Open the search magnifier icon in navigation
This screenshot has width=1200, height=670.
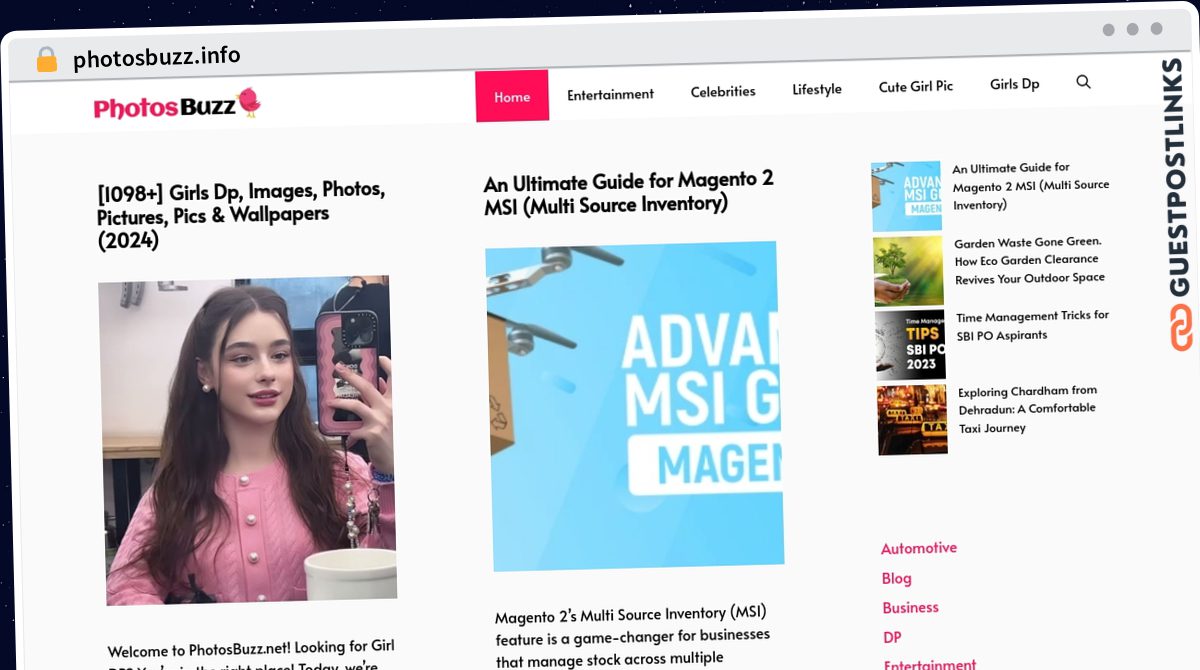pos(1083,82)
